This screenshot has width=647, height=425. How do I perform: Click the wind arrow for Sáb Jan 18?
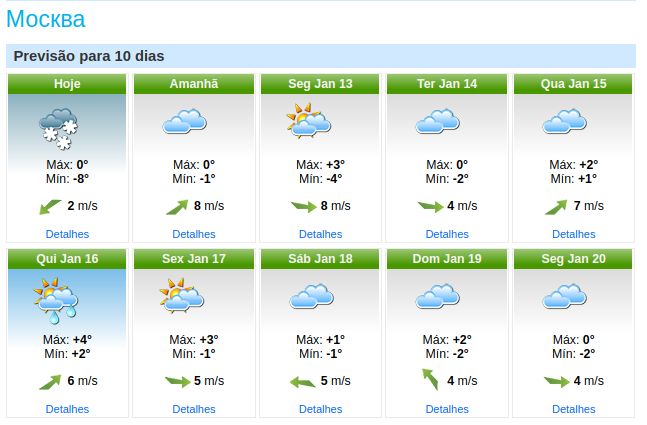pos(303,382)
